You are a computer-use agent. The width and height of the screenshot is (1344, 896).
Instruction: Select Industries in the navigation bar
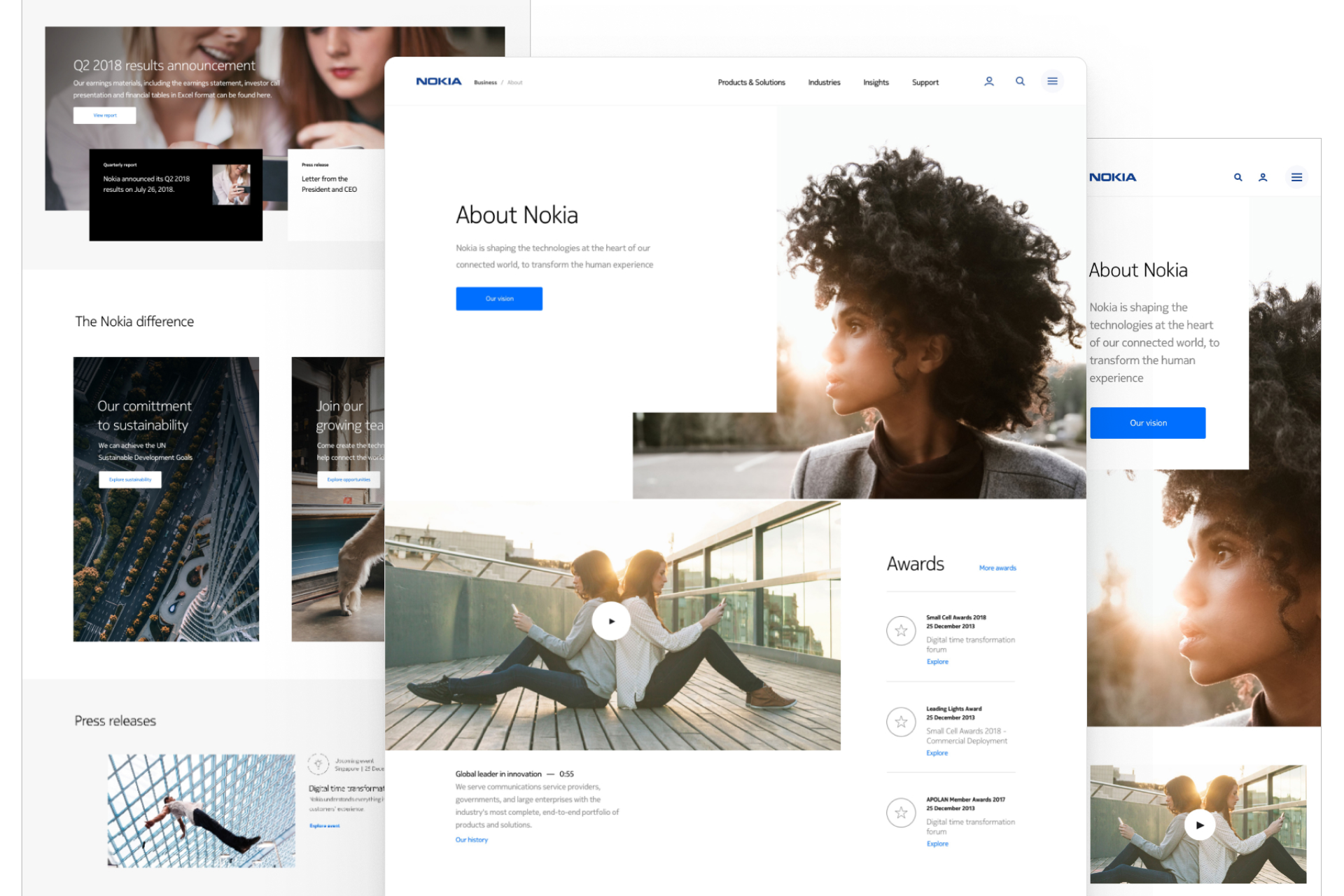[824, 82]
